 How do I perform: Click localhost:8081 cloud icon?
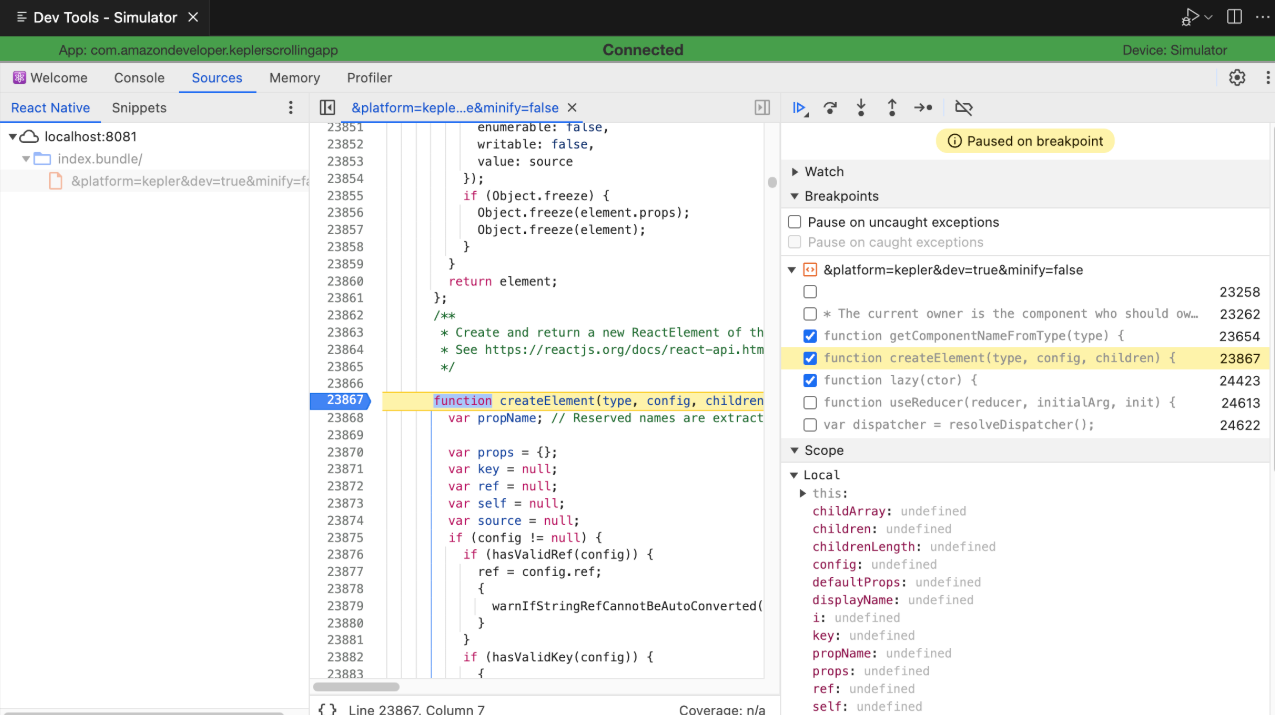30,137
